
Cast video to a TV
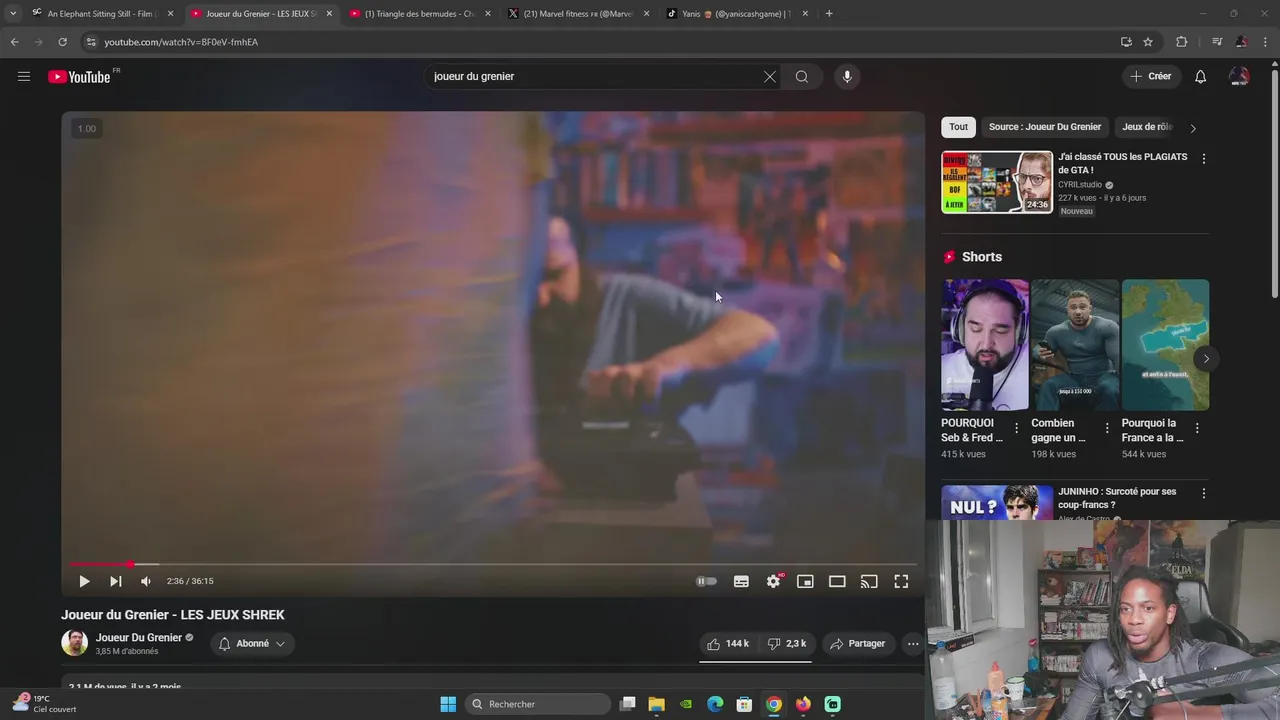coord(869,581)
